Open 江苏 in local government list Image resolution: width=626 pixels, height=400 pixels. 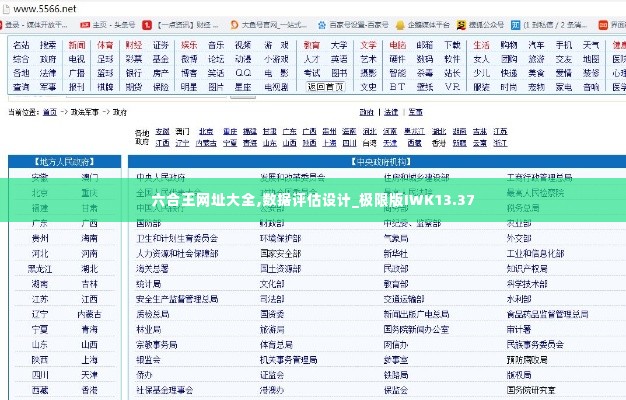click(x=40, y=299)
